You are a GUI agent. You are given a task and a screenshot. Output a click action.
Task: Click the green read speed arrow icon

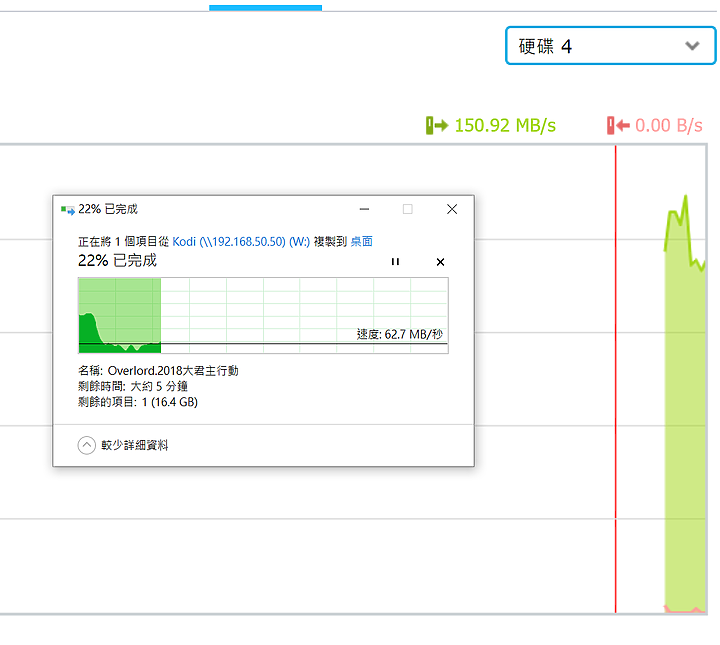click(x=437, y=125)
